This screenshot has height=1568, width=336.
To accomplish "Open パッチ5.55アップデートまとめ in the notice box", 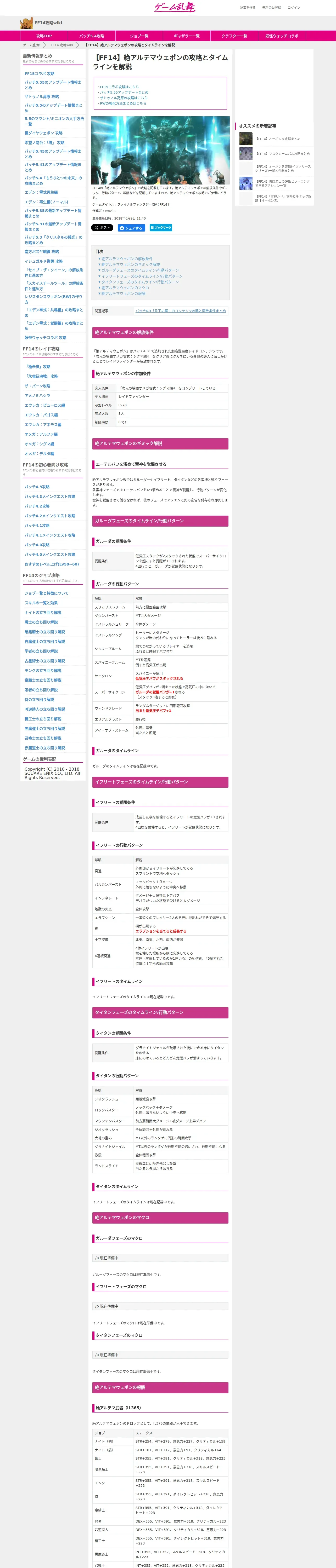I will [x=124, y=93].
